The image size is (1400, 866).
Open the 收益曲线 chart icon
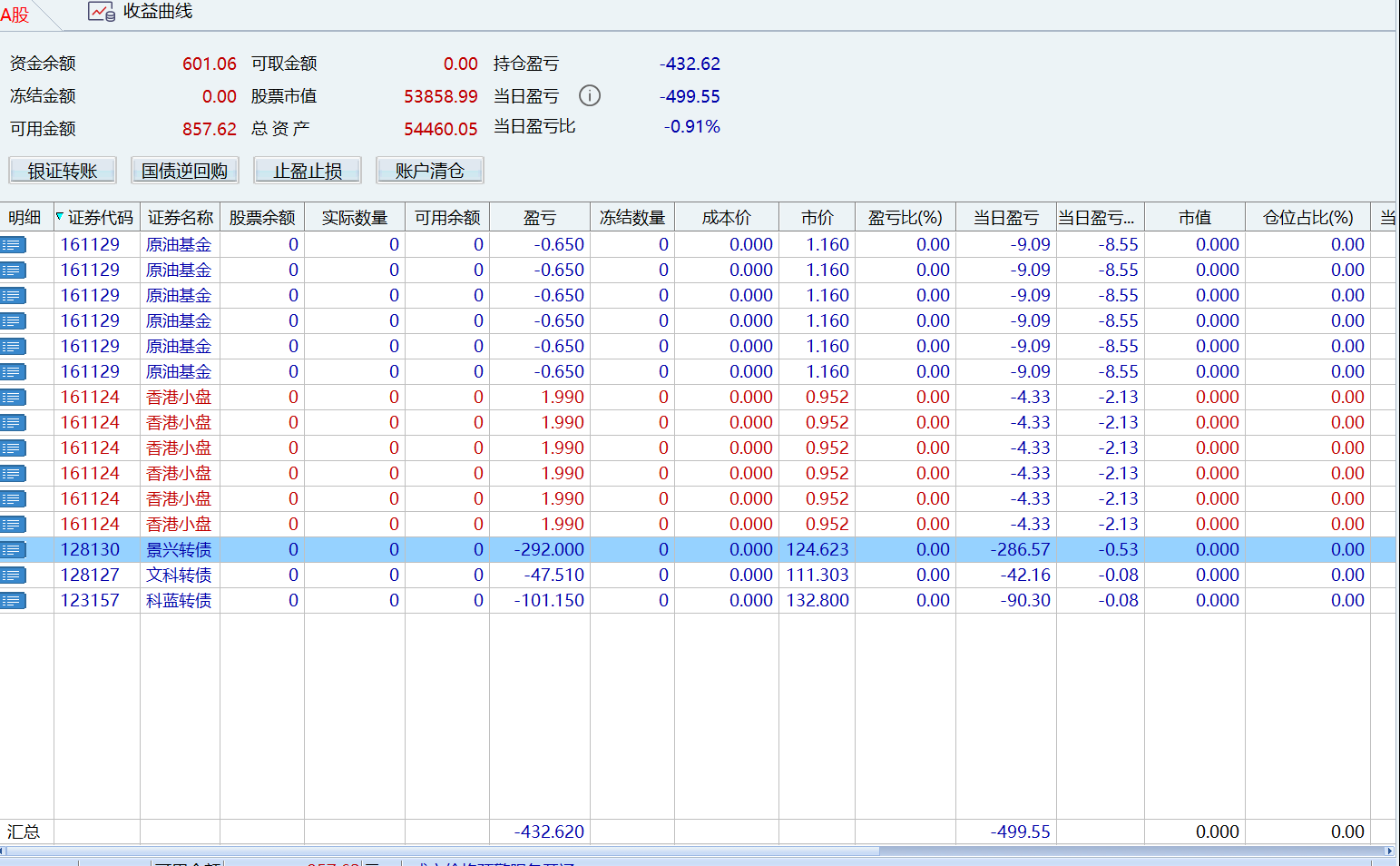coord(101,12)
